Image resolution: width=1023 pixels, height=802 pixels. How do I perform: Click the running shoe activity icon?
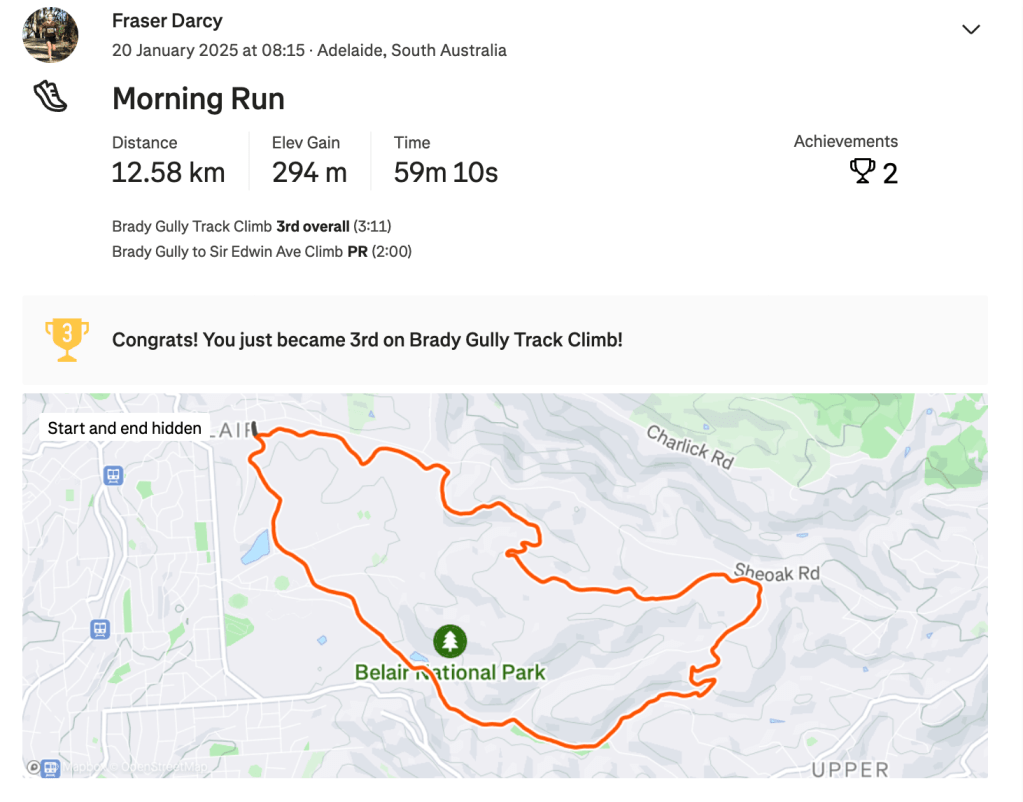[50, 97]
